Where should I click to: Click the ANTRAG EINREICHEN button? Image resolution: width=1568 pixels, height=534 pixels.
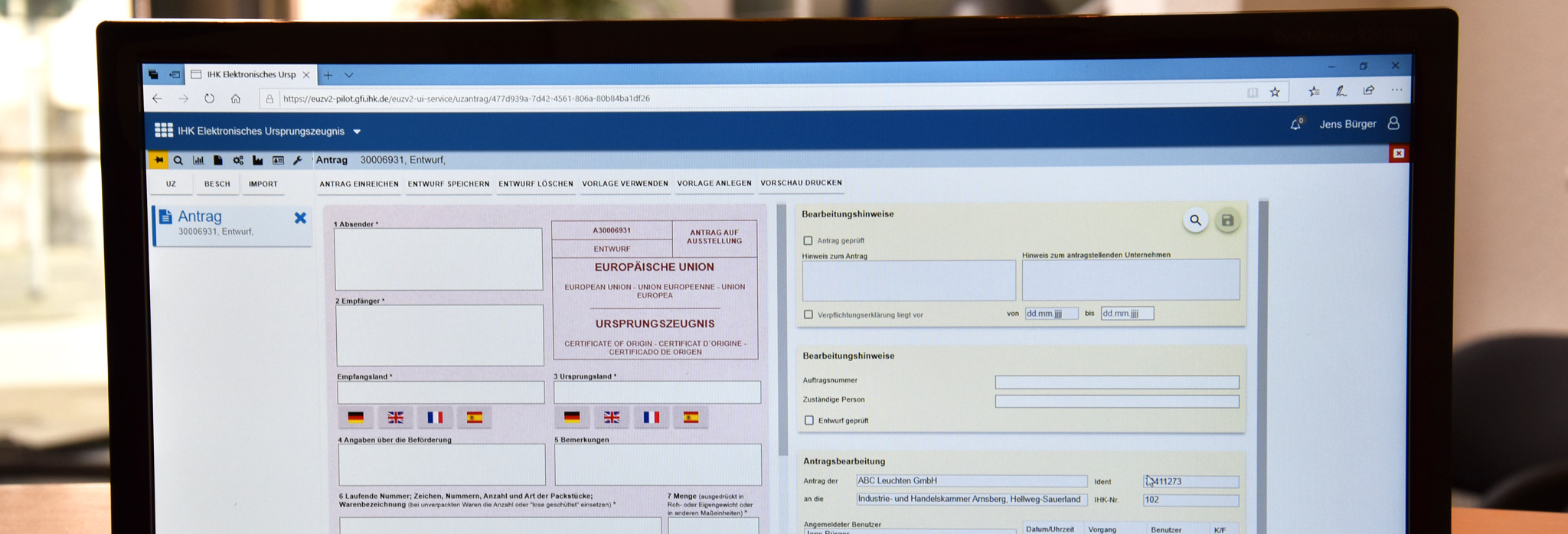359,184
